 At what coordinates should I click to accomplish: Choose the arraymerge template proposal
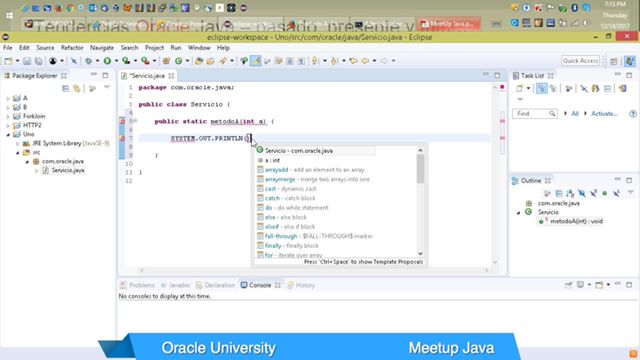point(313,179)
